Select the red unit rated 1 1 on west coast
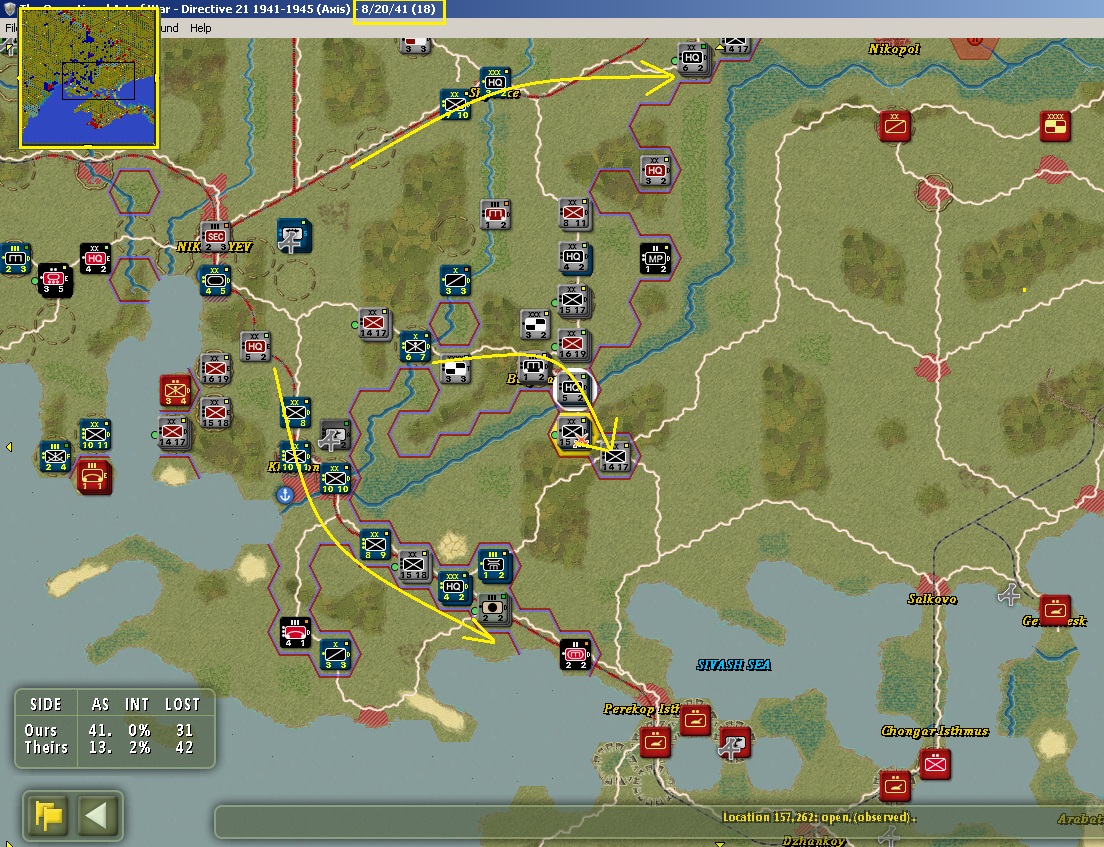 94,477
